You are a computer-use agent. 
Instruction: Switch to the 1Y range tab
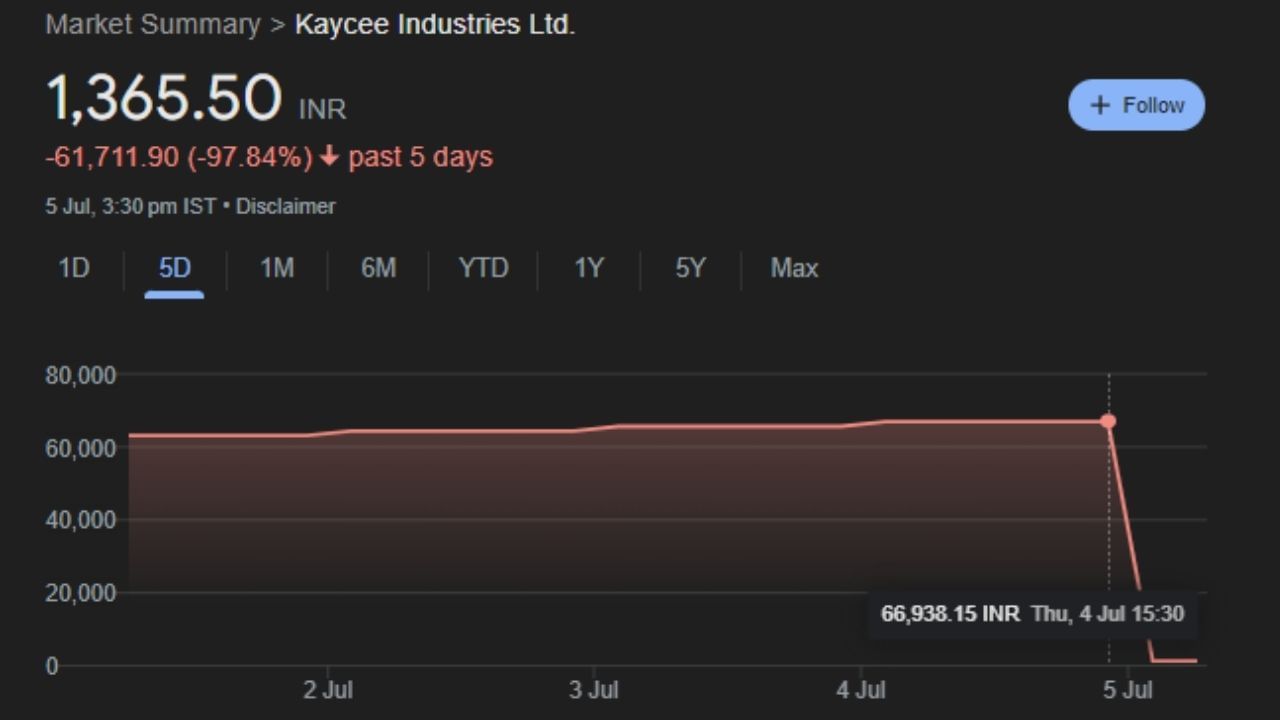[x=589, y=268]
